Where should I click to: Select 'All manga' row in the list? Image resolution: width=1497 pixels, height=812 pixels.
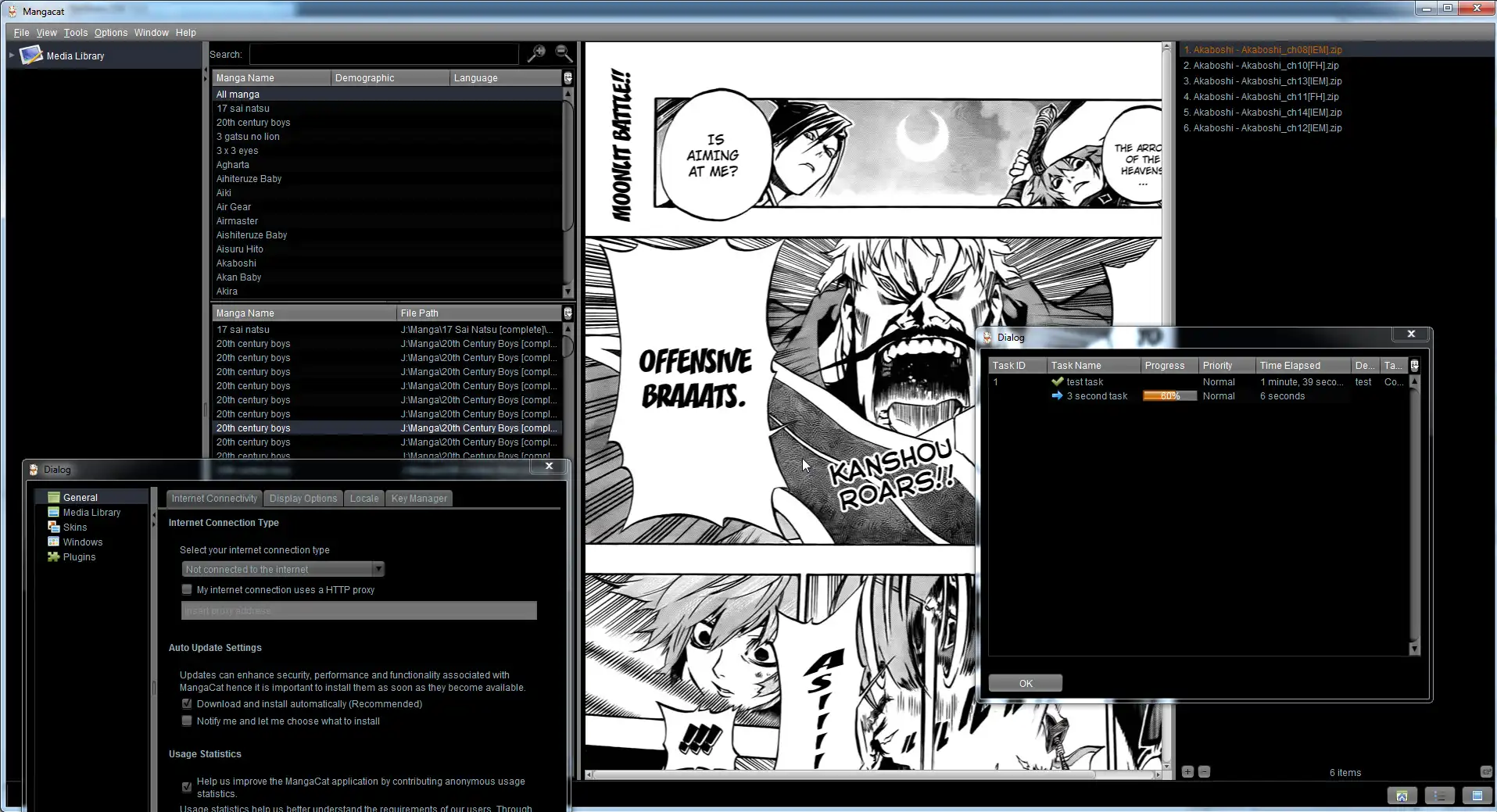(x=388, y=94)
